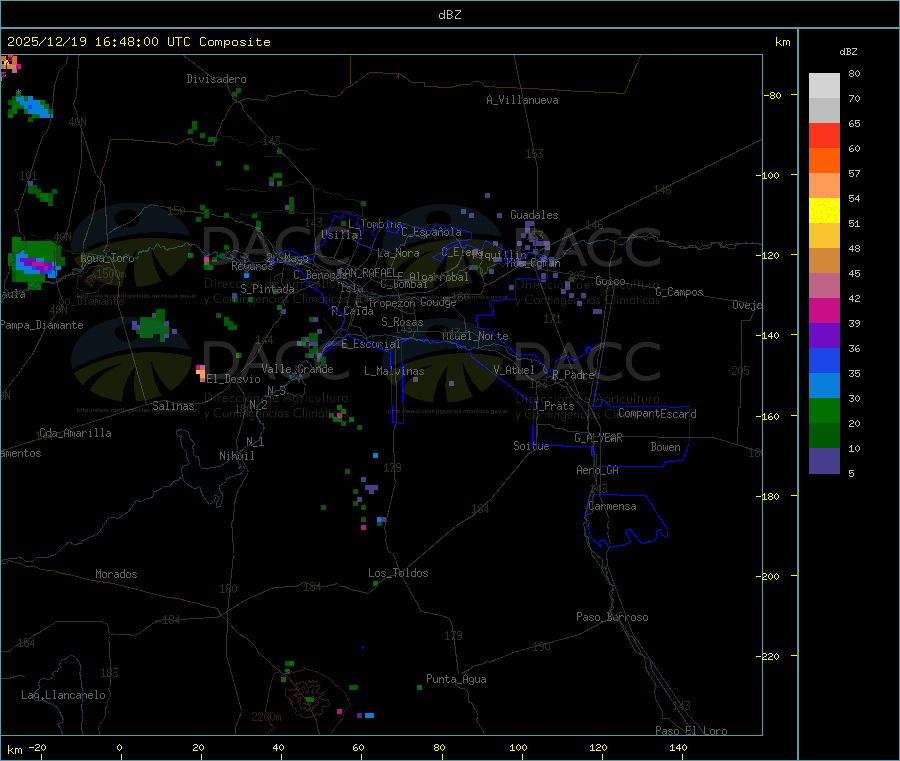900x761 pixels.
Task: Click the bright green legend swatch
Action: pyautogui.click(x=824, y=411)
